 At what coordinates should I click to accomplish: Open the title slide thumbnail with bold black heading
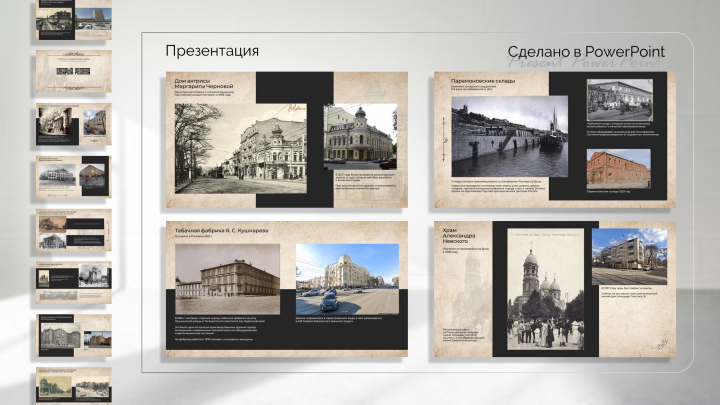tap(74, 71)
